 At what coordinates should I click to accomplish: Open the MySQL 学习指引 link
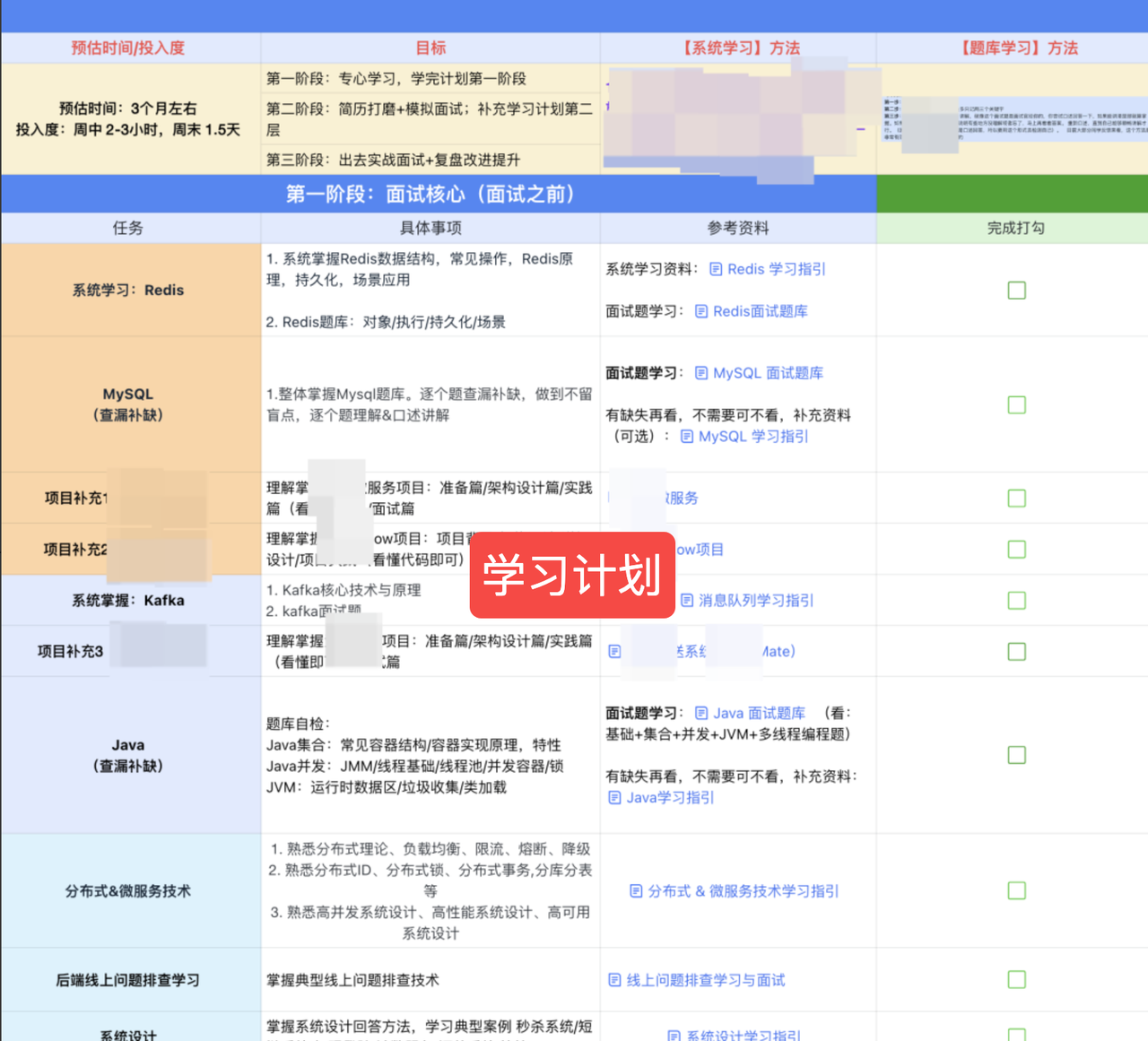click(744, 437)
